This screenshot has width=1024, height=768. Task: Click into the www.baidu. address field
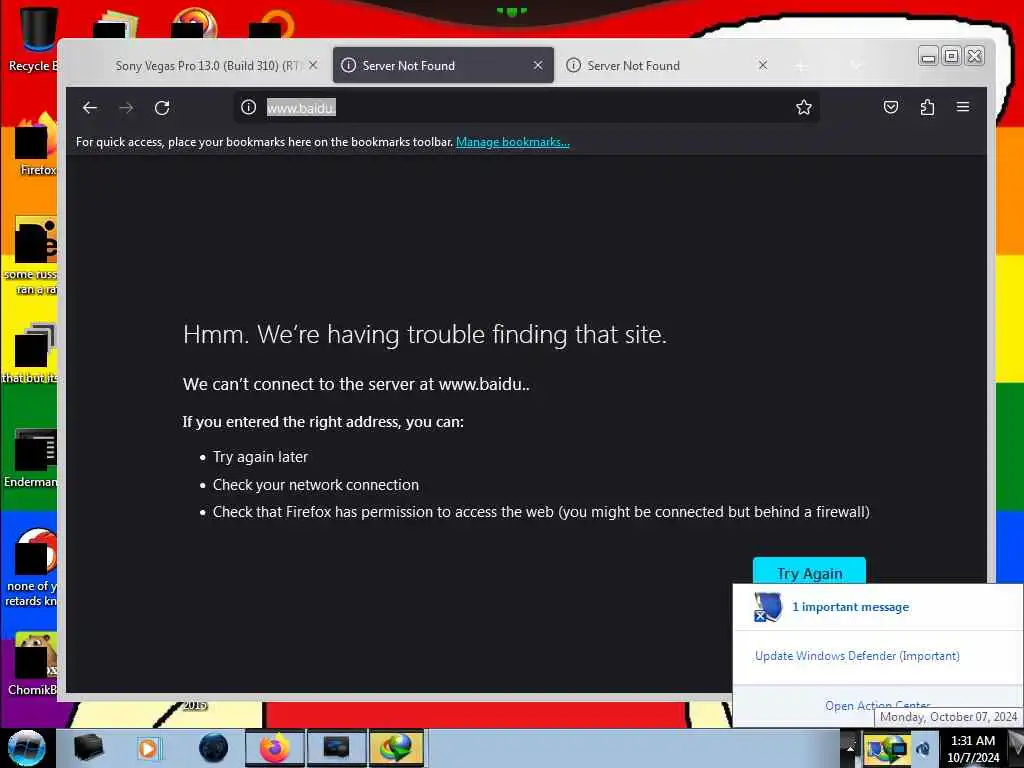click(526, 107)
